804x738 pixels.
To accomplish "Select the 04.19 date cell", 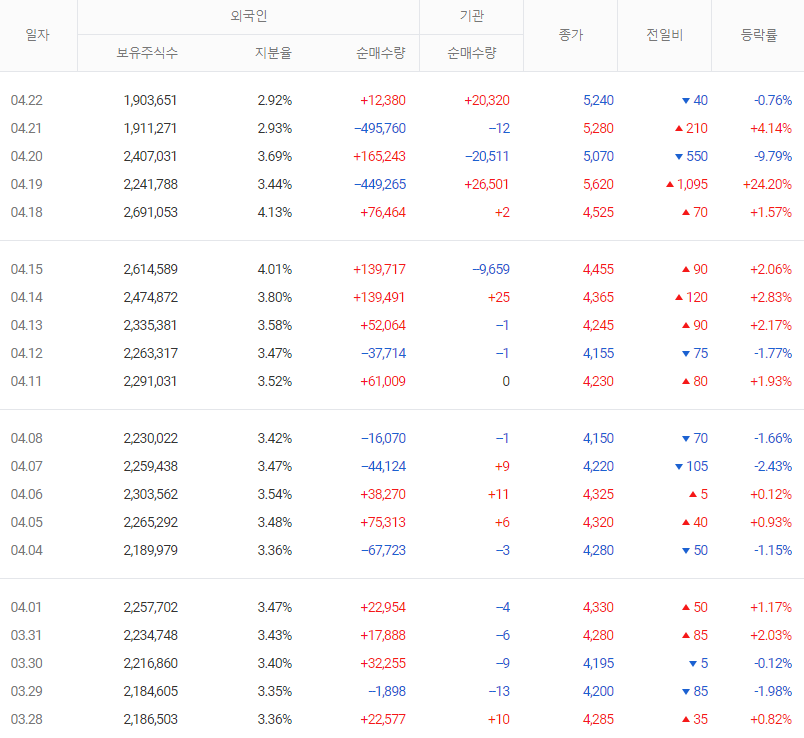I will point(27,184).
